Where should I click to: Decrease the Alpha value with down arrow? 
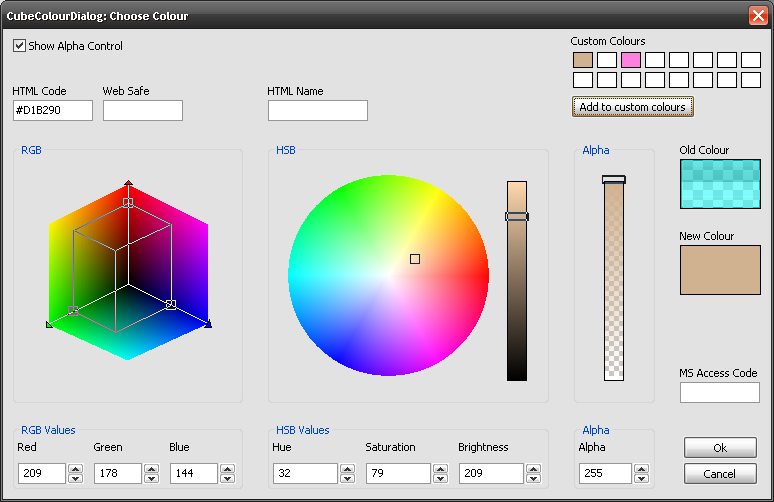[641, 478]
